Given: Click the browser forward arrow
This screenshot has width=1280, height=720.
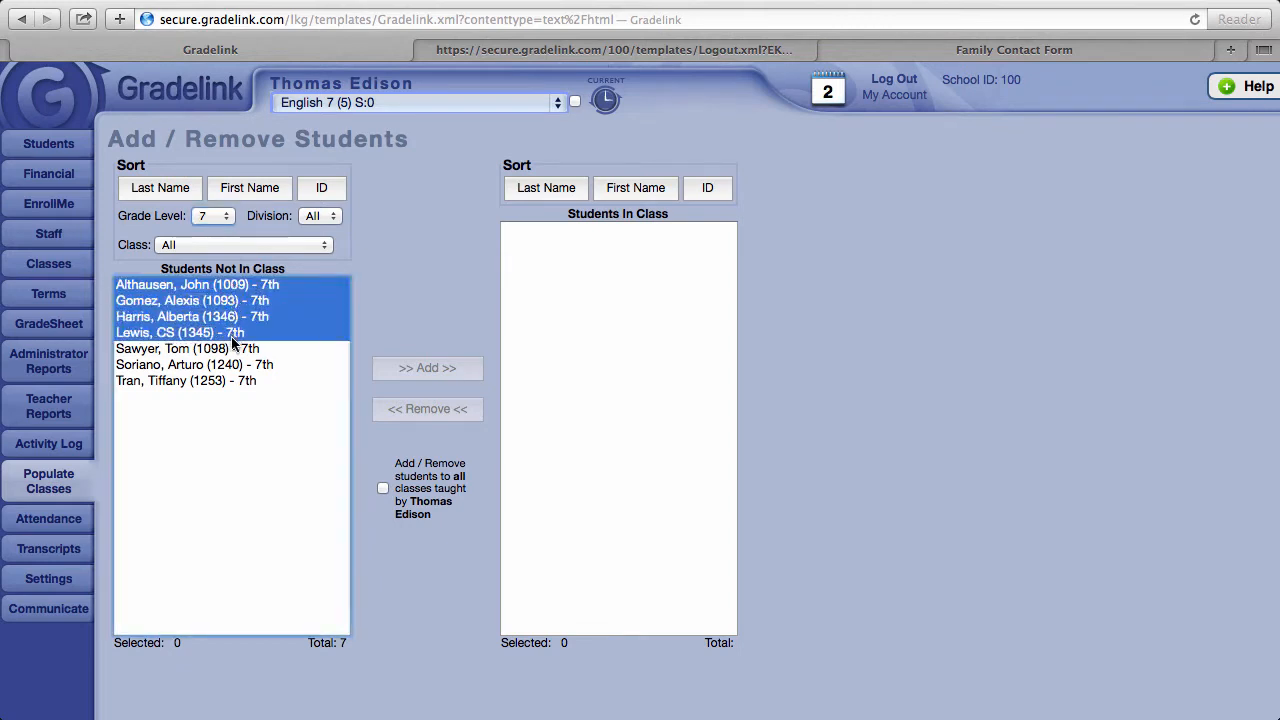Looking at the screenshot, I should (47, 19).
